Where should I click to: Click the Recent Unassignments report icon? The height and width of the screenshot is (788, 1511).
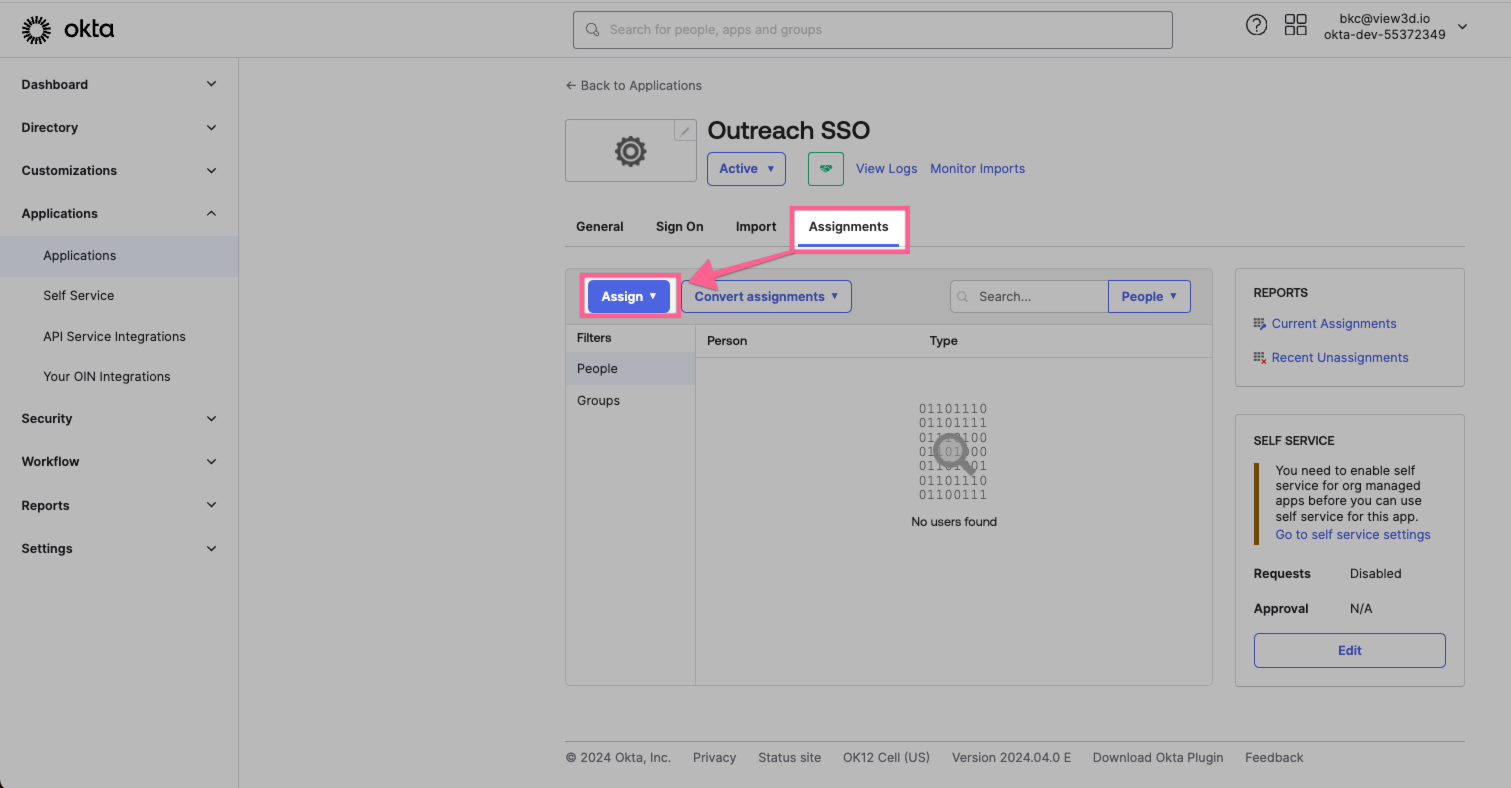(x=1260, y=358)
